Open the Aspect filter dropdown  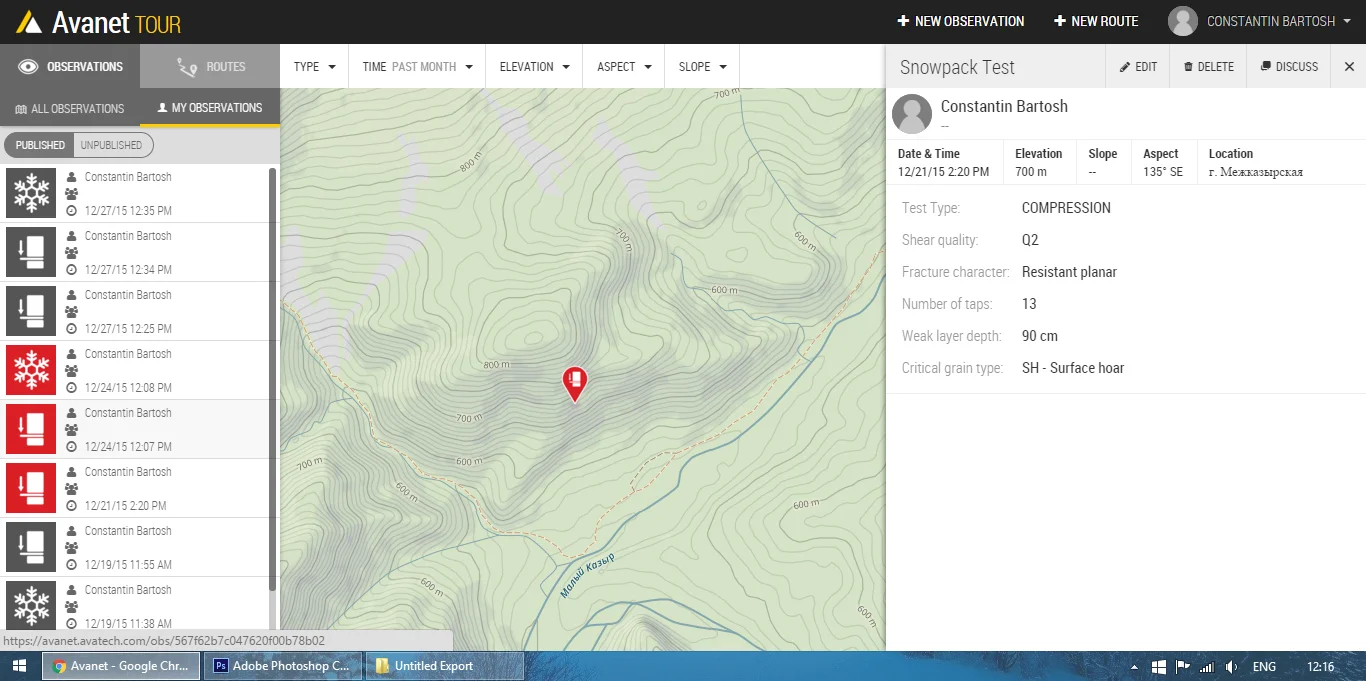[624, 67]
